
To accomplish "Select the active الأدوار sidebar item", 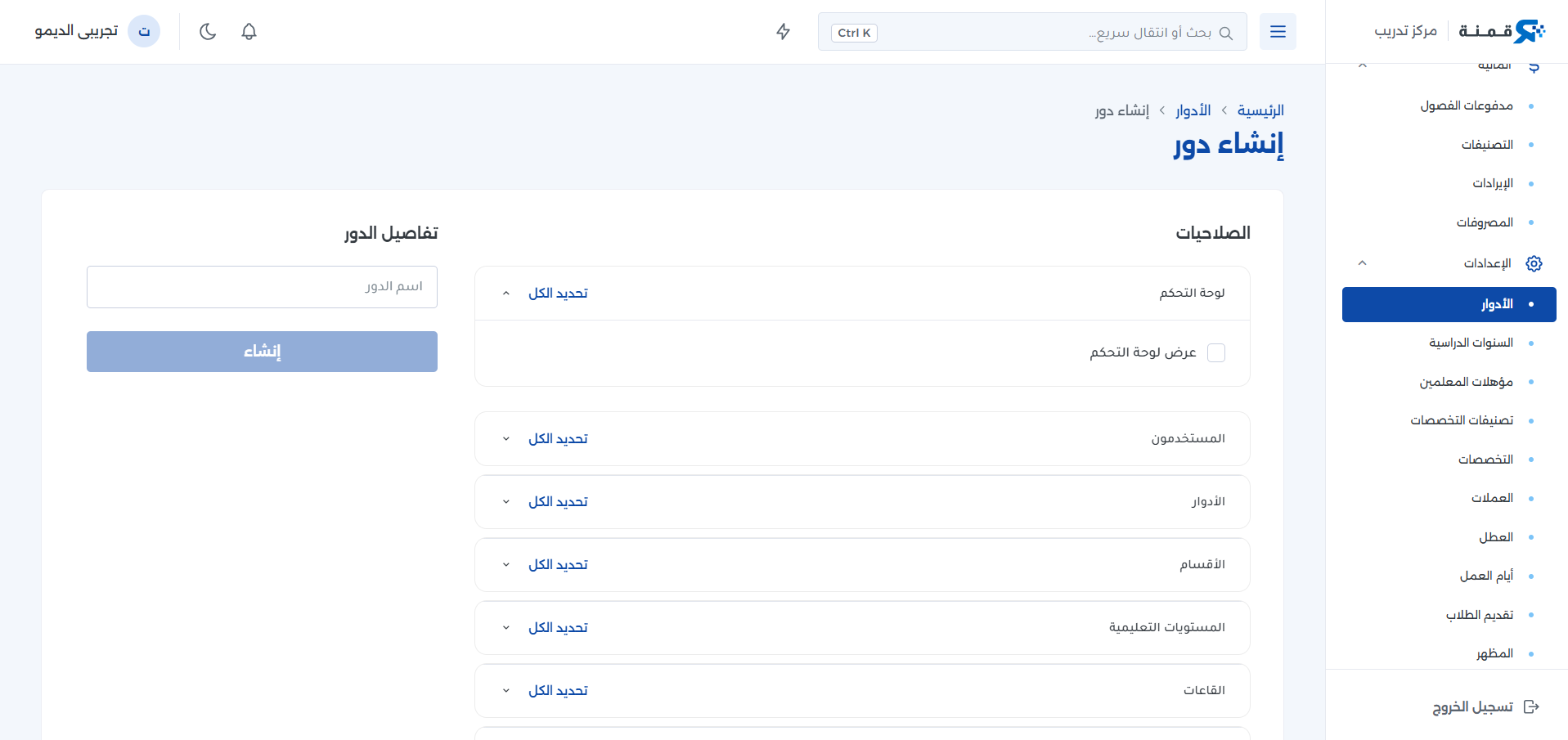I will 1449,304.
